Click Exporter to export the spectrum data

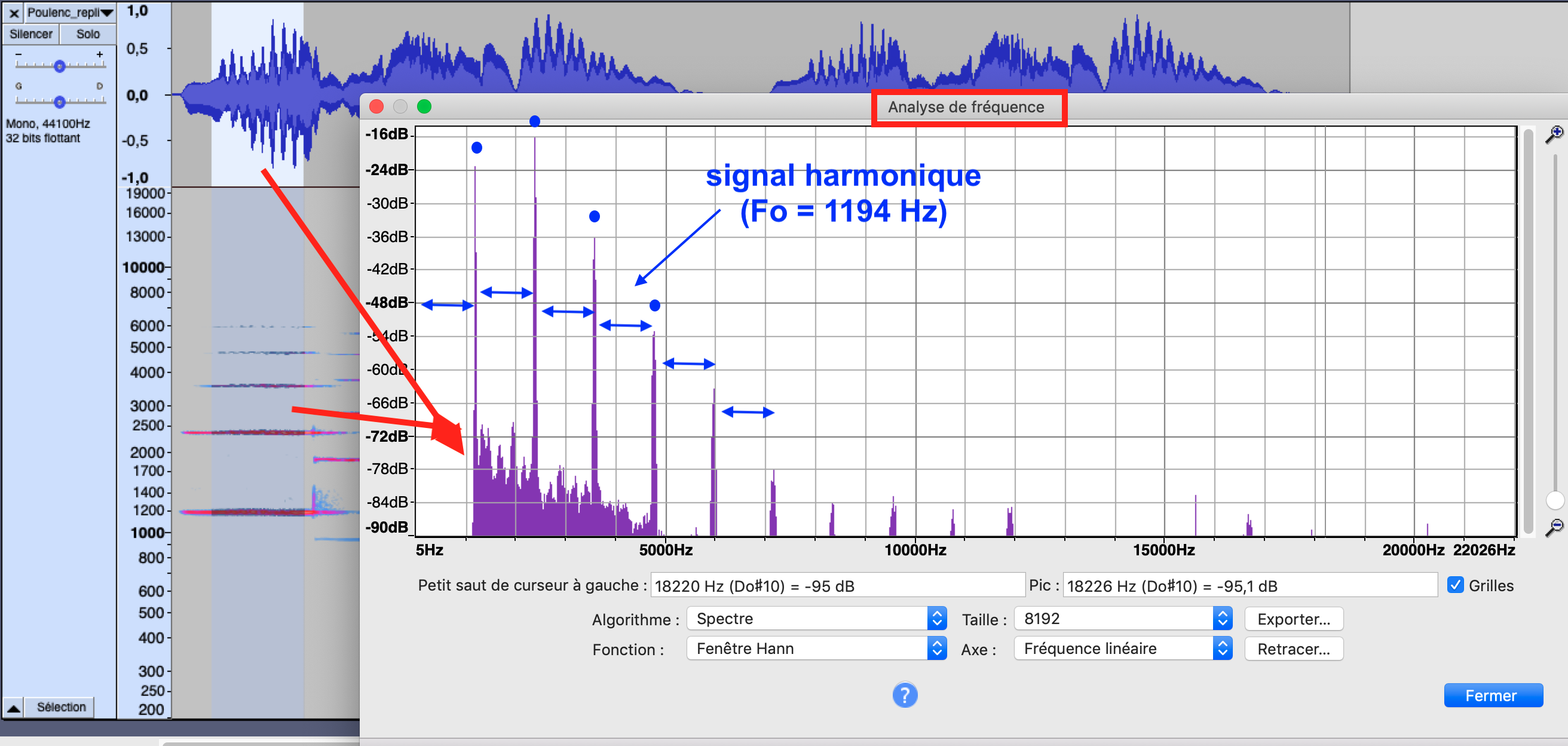coord(1294,618)
